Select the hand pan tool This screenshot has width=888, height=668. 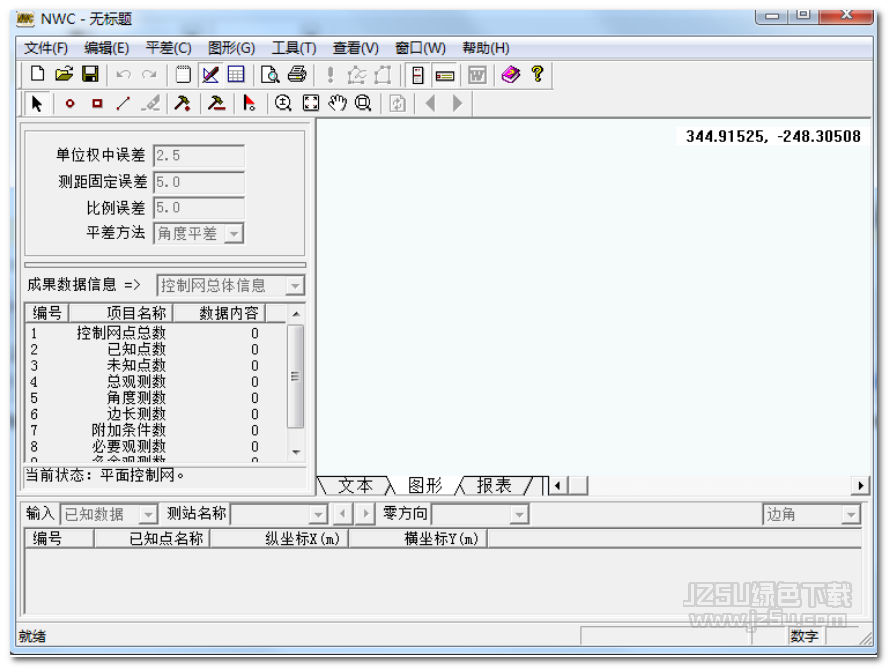pos(338,104)
